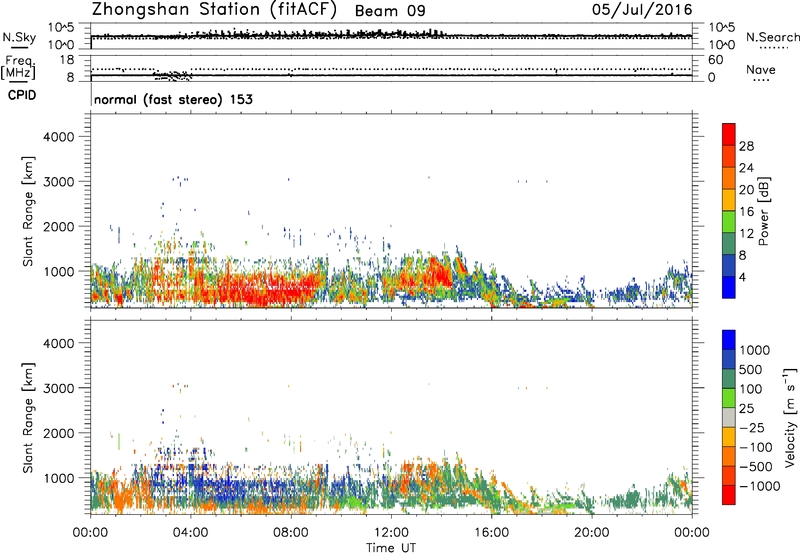Click the "2000" range tick on the power panel
Viewport: 800px width, 554px height.
pyautogui.click(x=58, y=226)
